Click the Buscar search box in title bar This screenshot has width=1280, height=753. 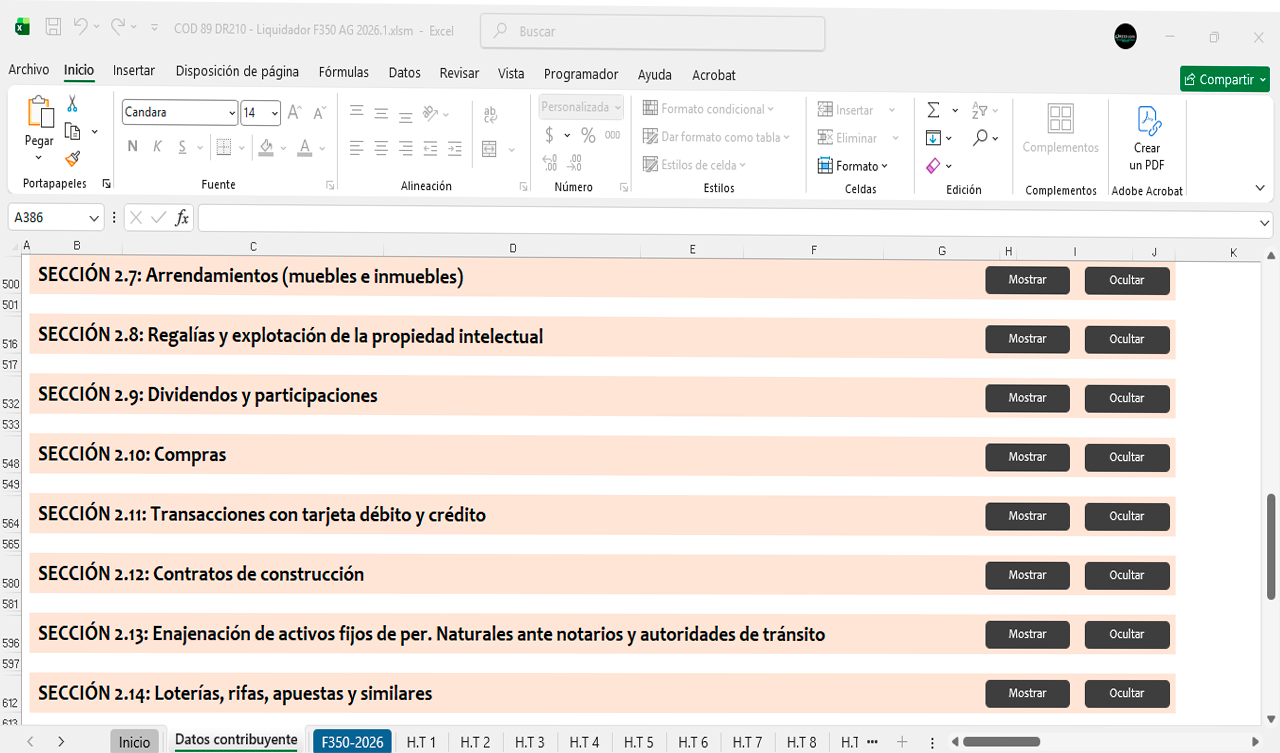click(652, 32)
